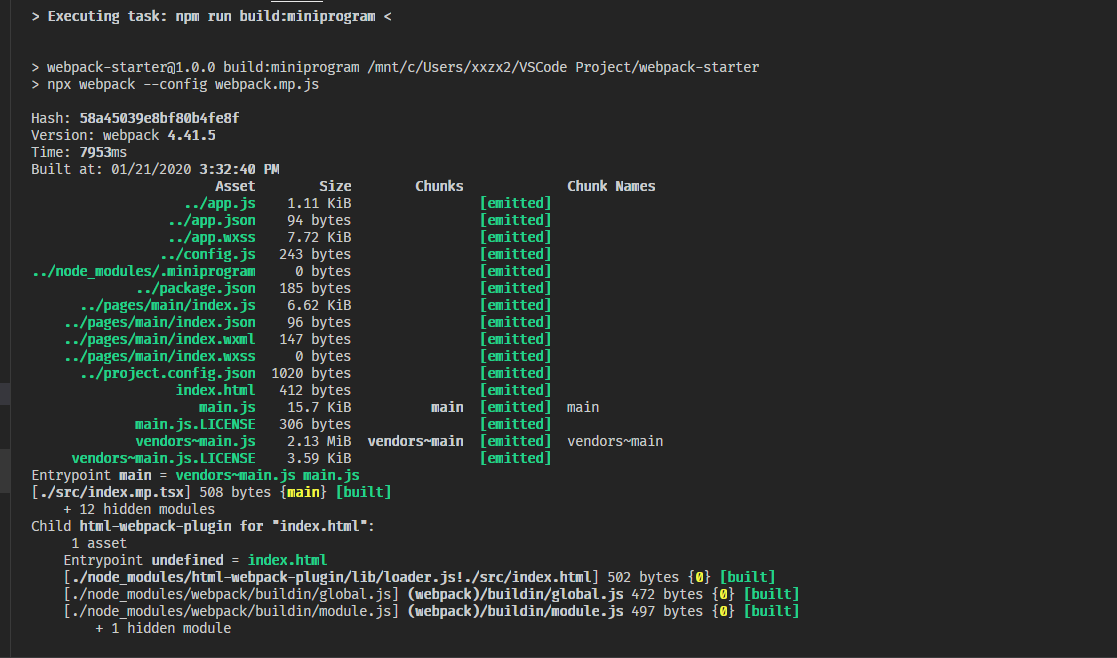The height and width of the screenshot is (658, 1117).
Task: Click the asset name ../app.js
Action: pyautogui.click(x=219, y=204)
